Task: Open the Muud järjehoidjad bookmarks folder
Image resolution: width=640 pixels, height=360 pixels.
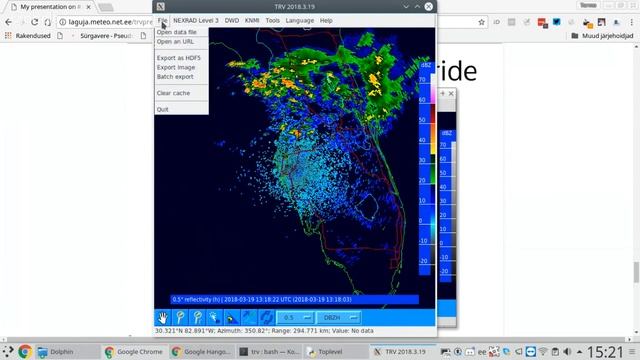Action: coord(602,36)
